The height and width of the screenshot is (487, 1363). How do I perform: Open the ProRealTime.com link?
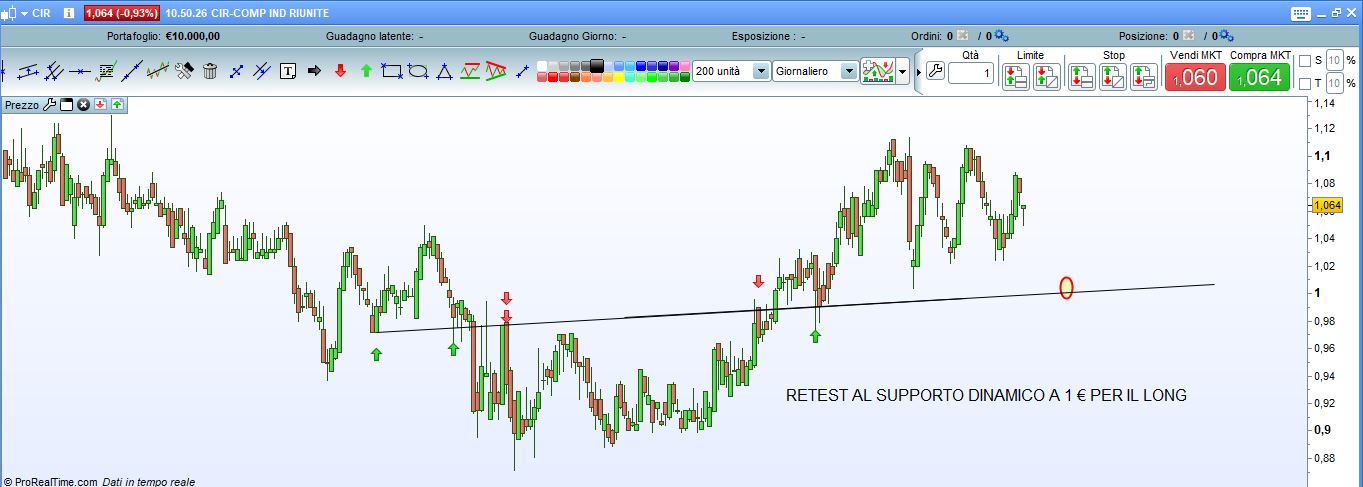coord(55,481)
